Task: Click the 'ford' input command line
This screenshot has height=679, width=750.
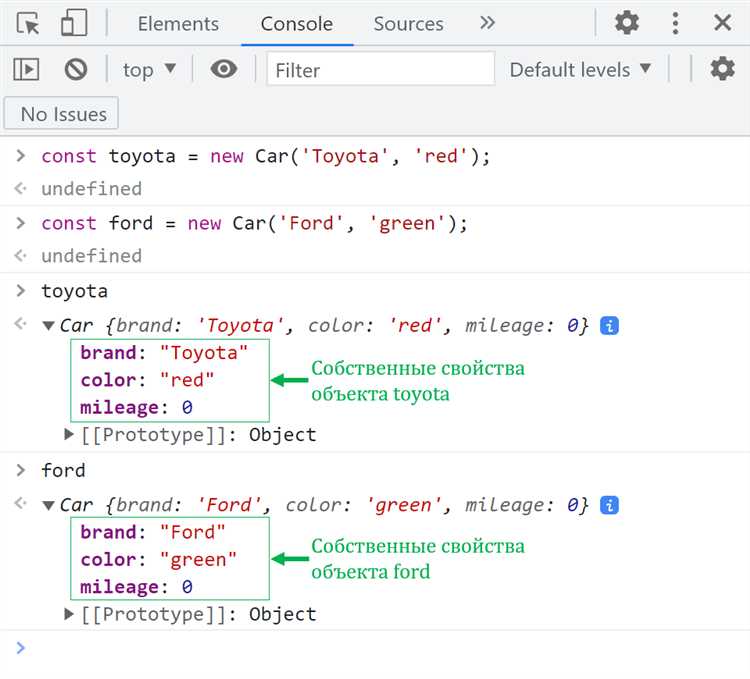Action: tap(63, 470)
